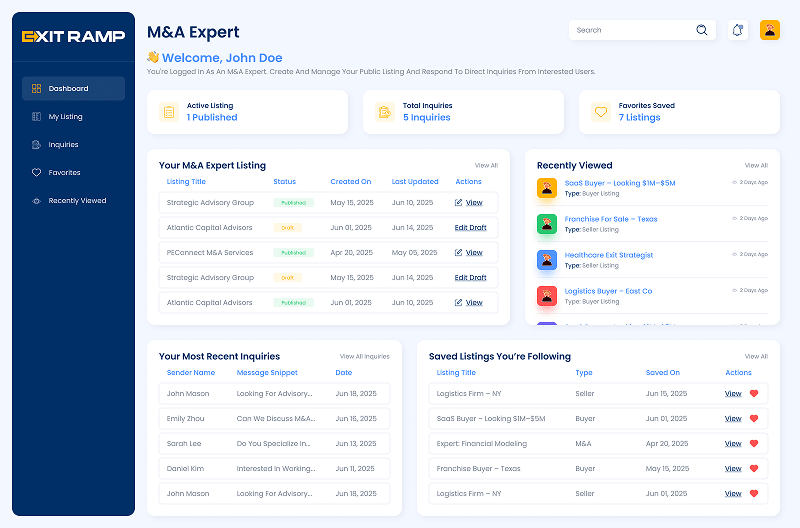Click Edit Draft for Atlantic Capital Advisors
Viewport: 800px width, 528px height.
pyautogui.click(x=470, y=228)
